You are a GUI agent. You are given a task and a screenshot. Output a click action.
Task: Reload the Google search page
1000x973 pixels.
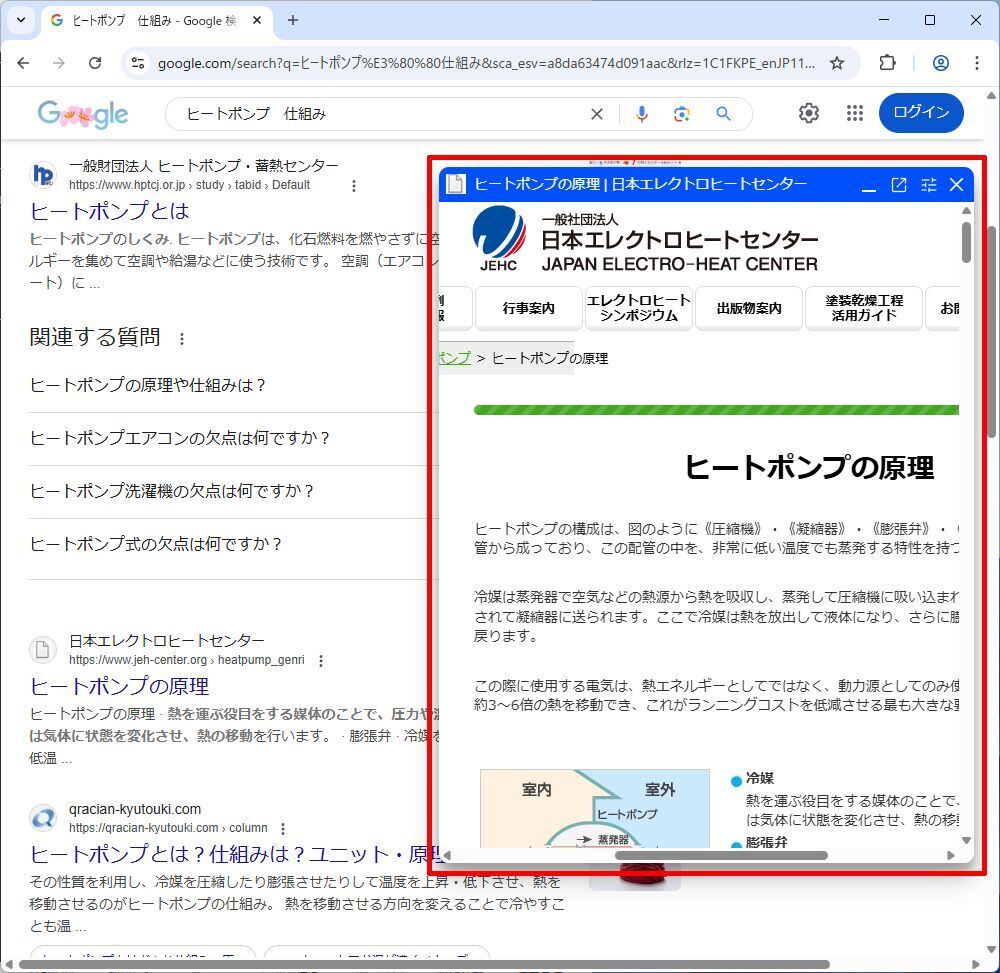point(95,63)
